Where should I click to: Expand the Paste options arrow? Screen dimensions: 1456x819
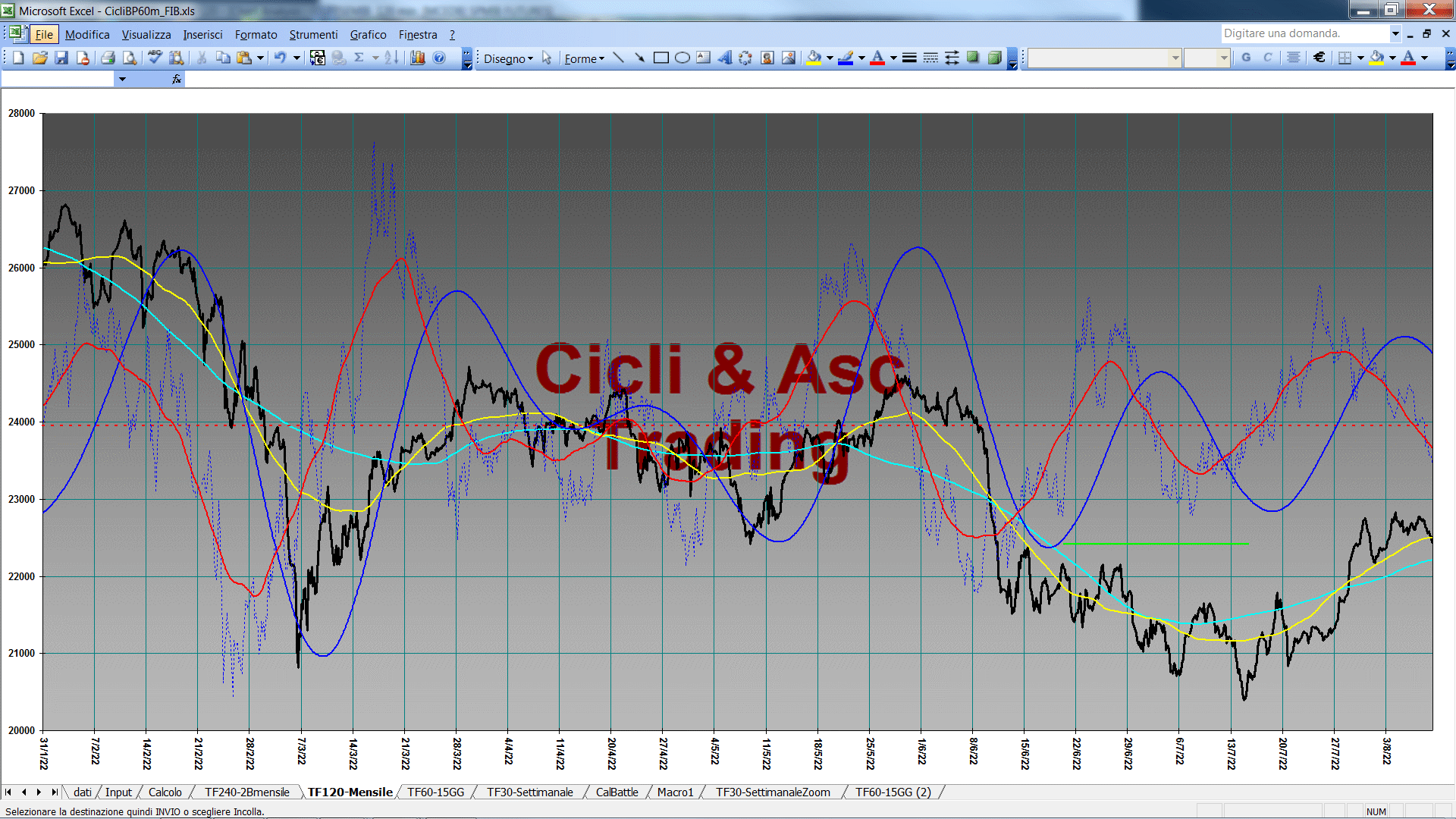coord(260,58)
